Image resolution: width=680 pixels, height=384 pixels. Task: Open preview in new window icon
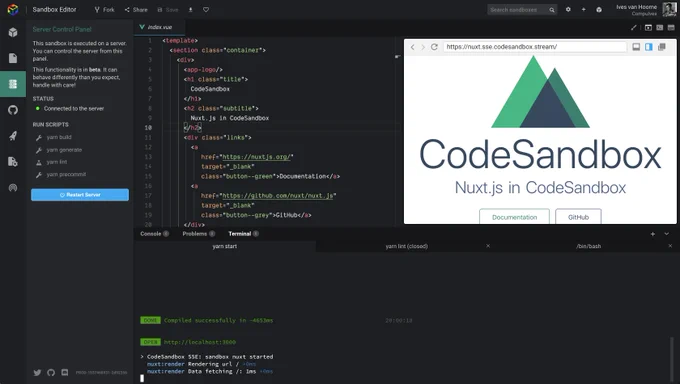(x=662, y=47)
